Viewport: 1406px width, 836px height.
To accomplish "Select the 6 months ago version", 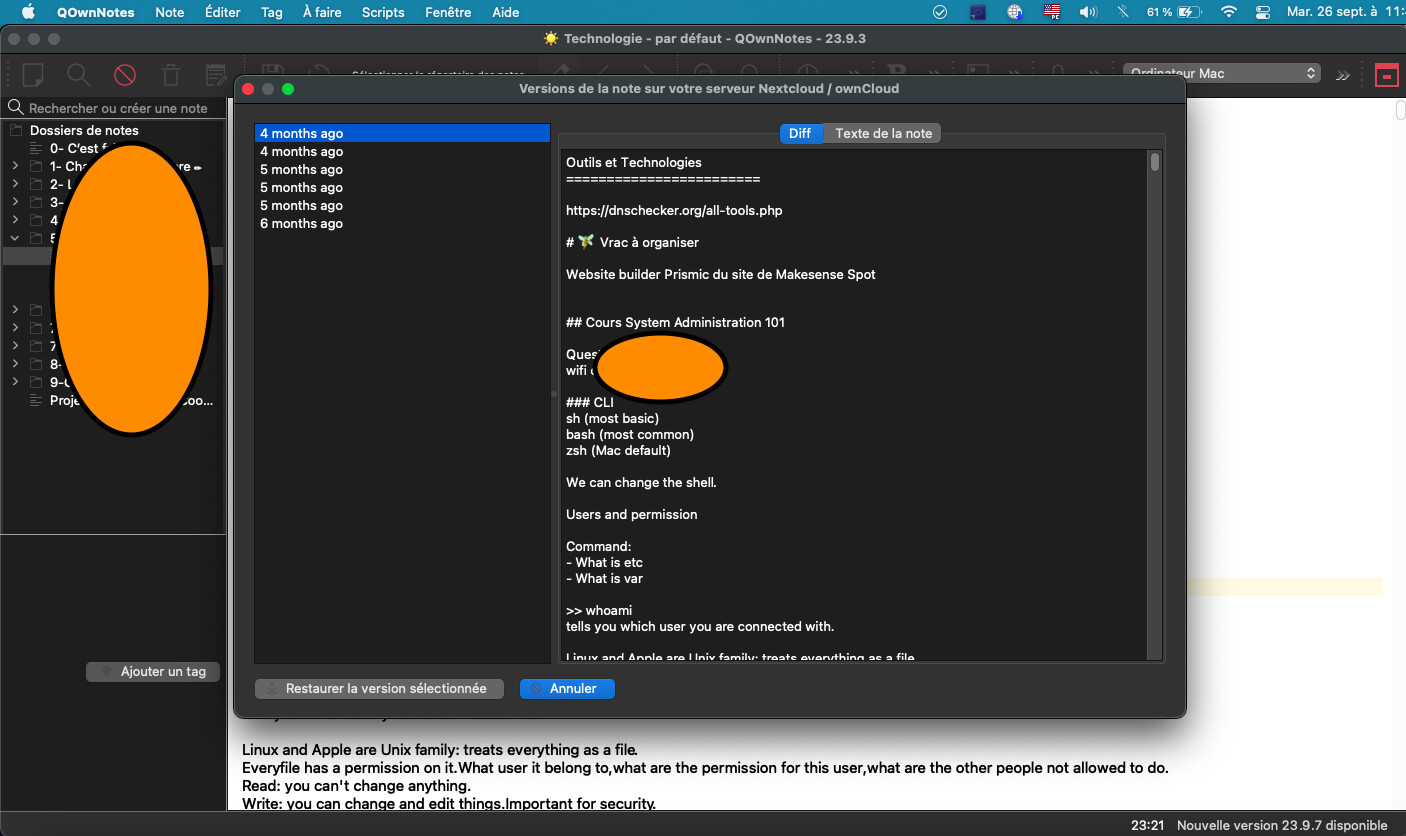I will click(301, 223).
